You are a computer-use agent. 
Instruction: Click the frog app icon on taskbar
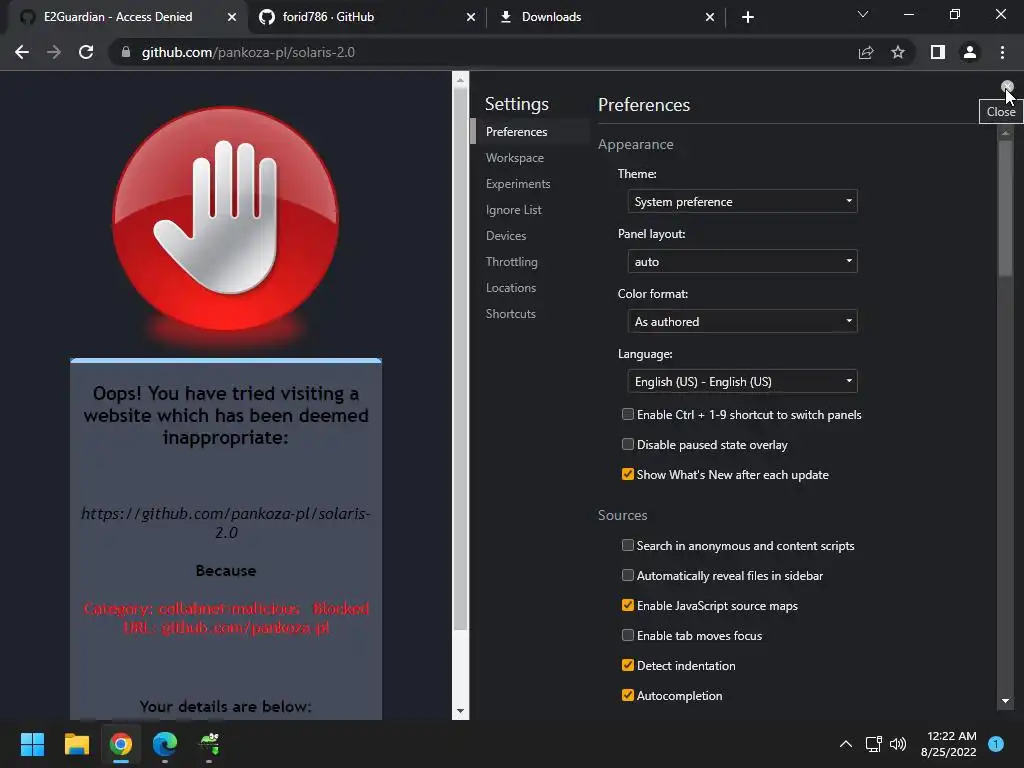pos(209,744)
